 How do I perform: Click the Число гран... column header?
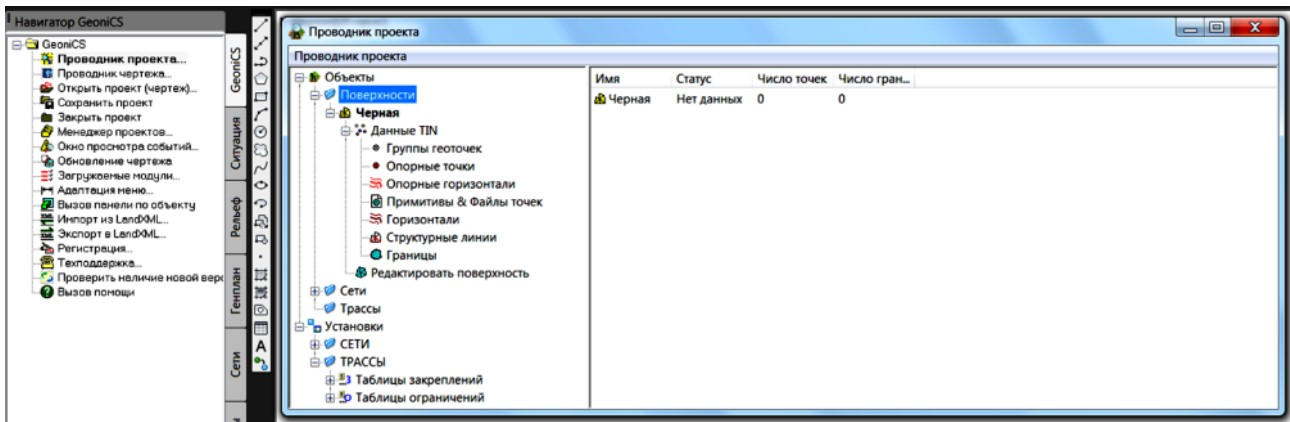(874, 78)
